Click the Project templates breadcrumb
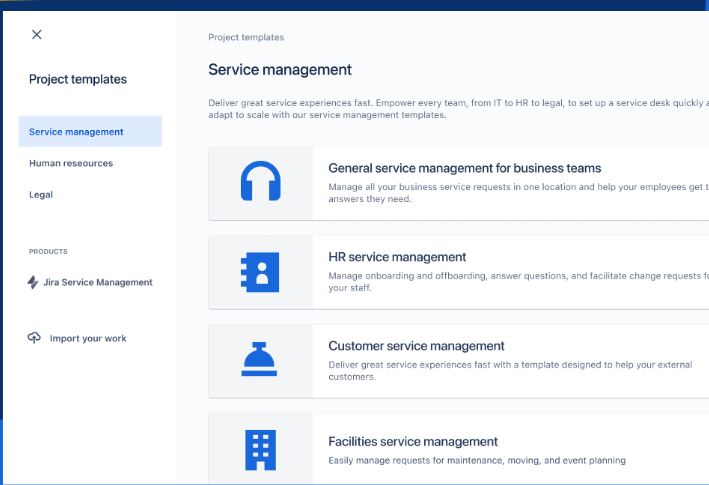This screenshot has width=709, height=485. pos(246,37)
